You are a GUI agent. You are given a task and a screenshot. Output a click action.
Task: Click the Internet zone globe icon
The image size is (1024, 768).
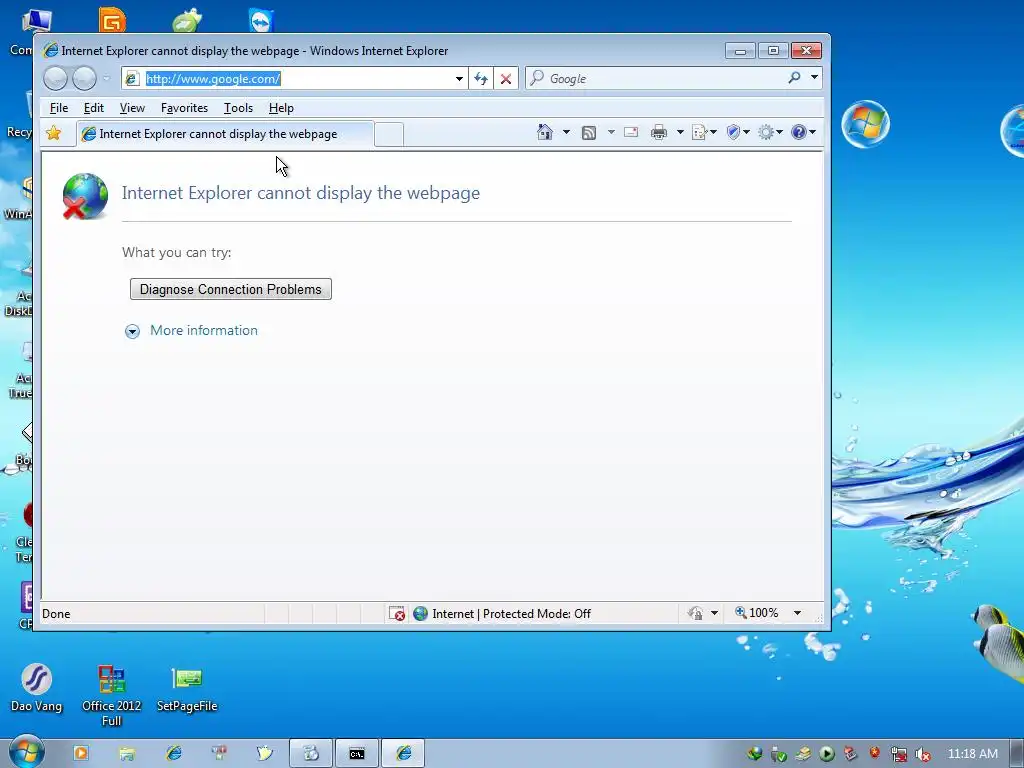point(421,613)
